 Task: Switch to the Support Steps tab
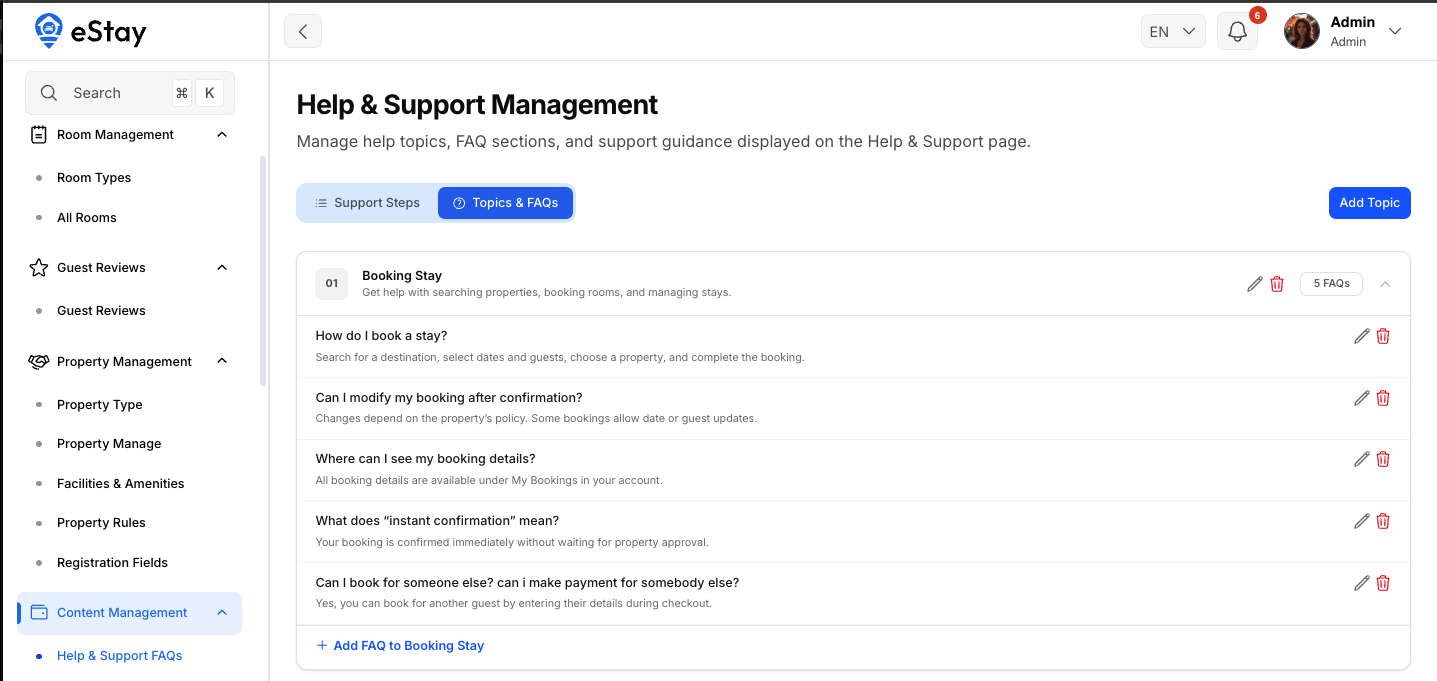367,203
